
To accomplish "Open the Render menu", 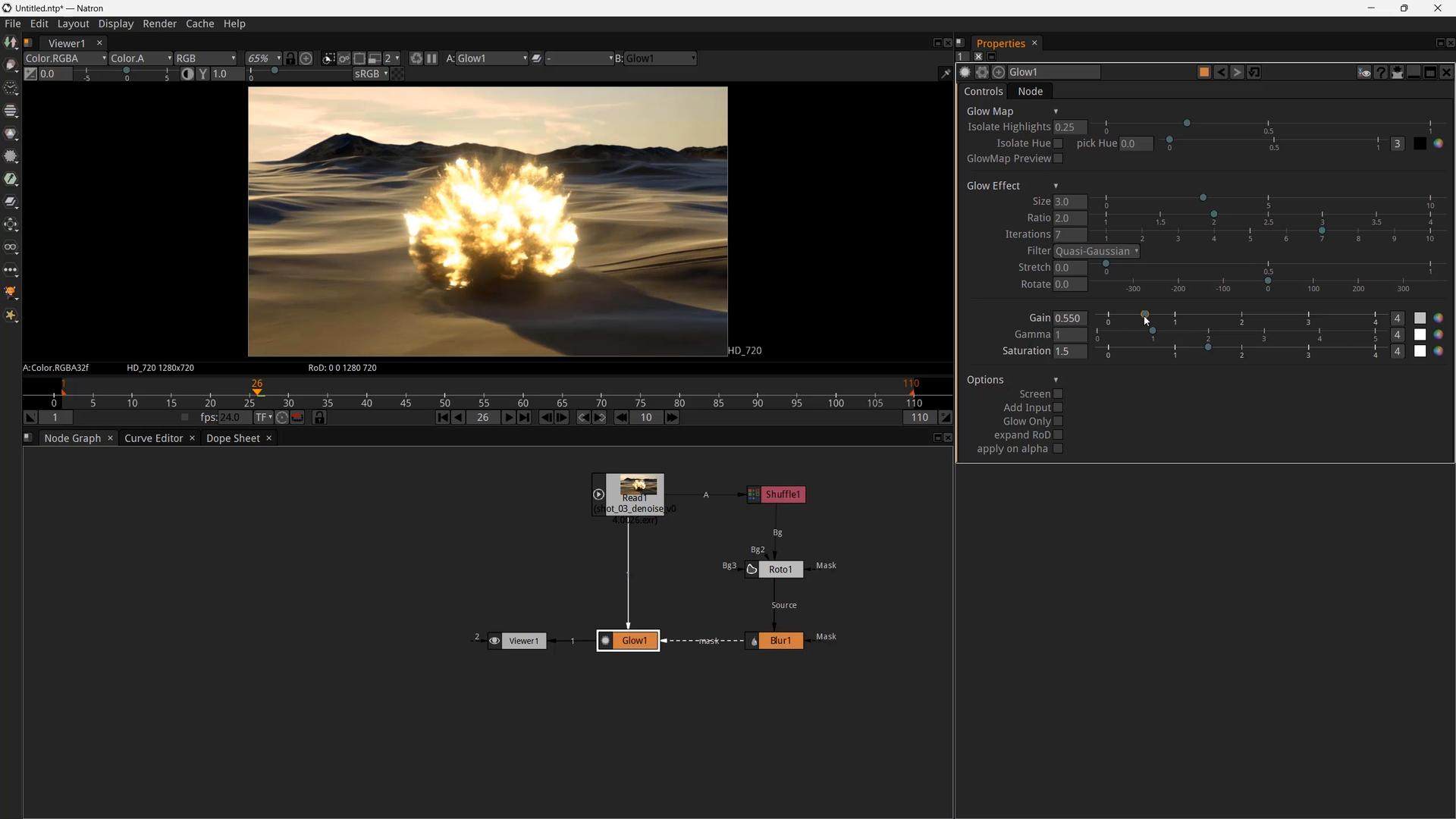I will coord(159,24).
